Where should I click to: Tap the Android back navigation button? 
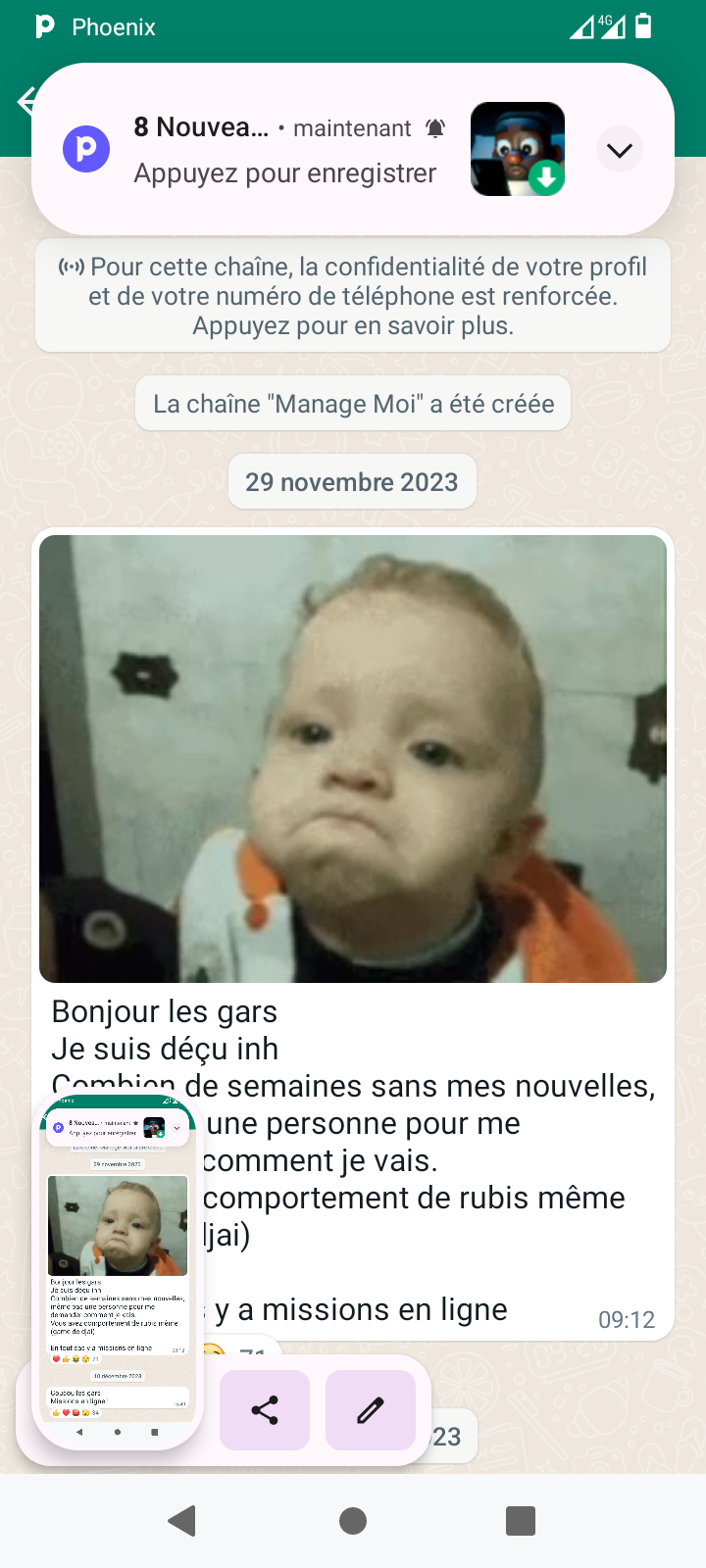click(x=182, y=1521)
